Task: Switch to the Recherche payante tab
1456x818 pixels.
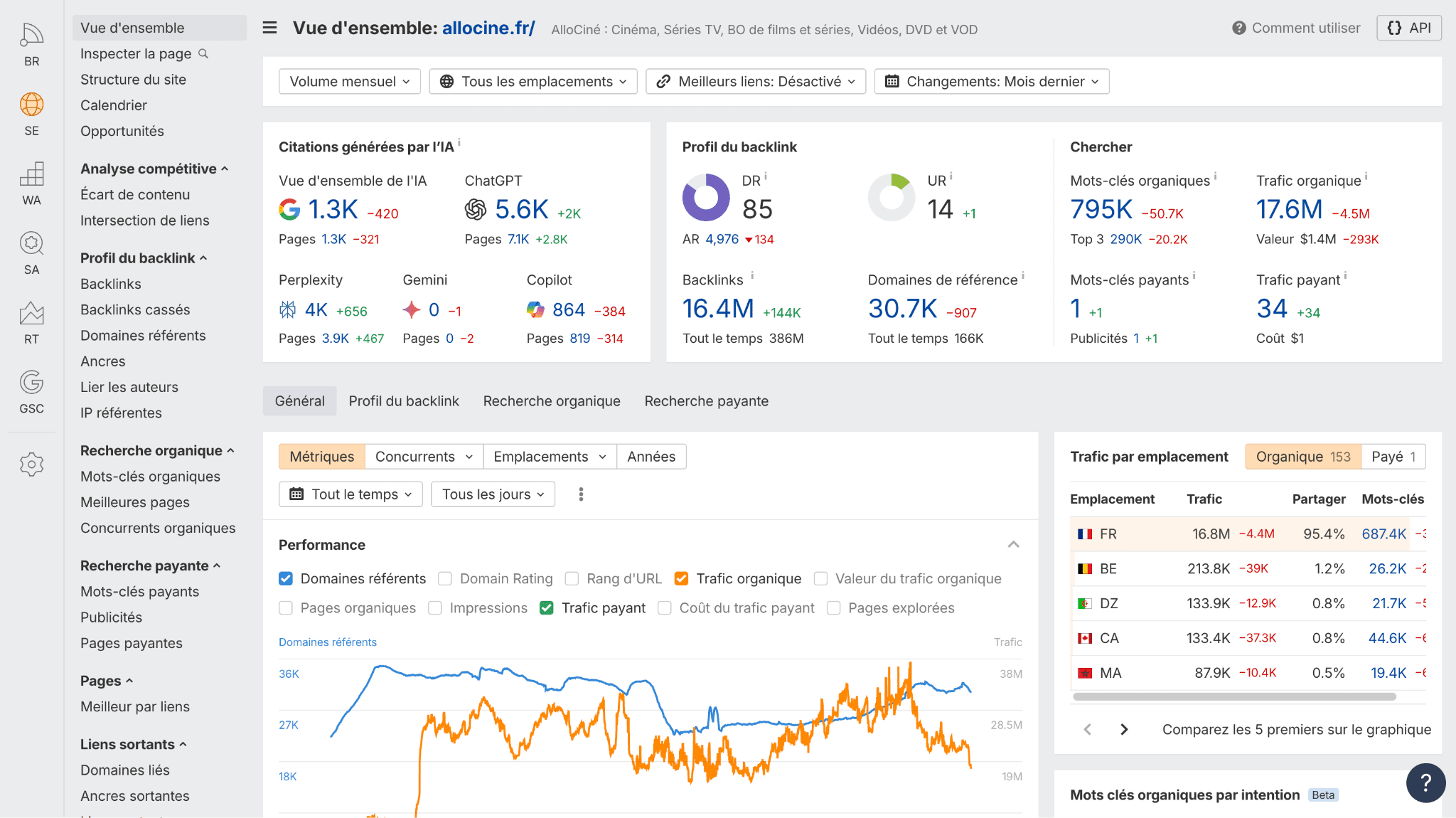Action: pyautogui.click(x=706, y=400)
